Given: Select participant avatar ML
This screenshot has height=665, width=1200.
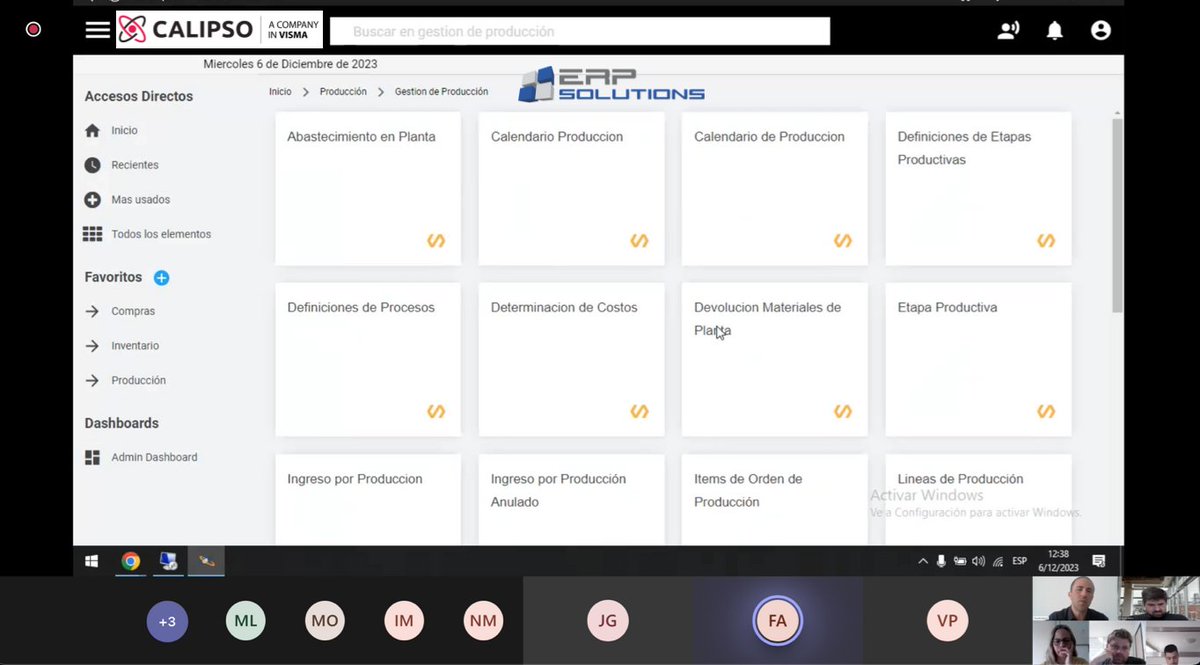Looking at the screenshot, I should pyautogui.click(x=245, y=621).
